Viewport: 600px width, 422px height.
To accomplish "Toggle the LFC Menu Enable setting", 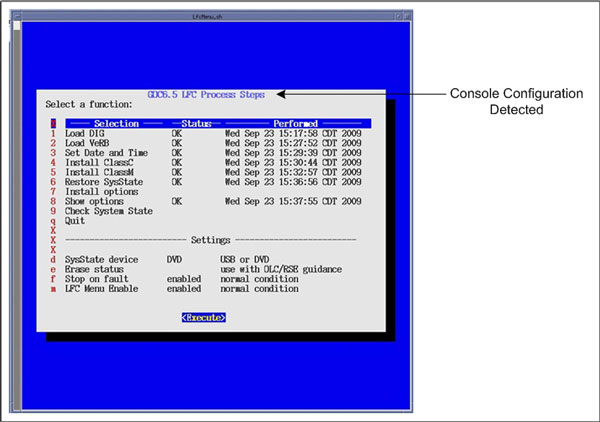I will pyautogui.click(x=101, y=289).
